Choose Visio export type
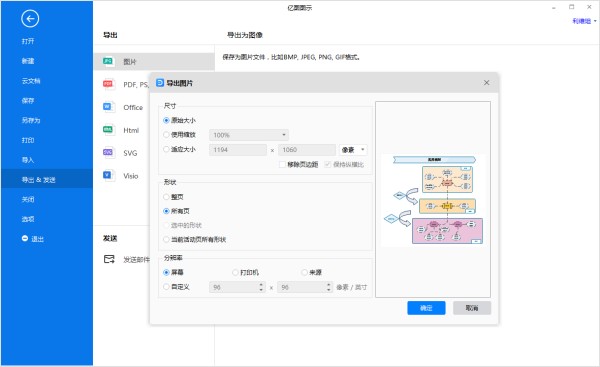 [x=130, y=176]
